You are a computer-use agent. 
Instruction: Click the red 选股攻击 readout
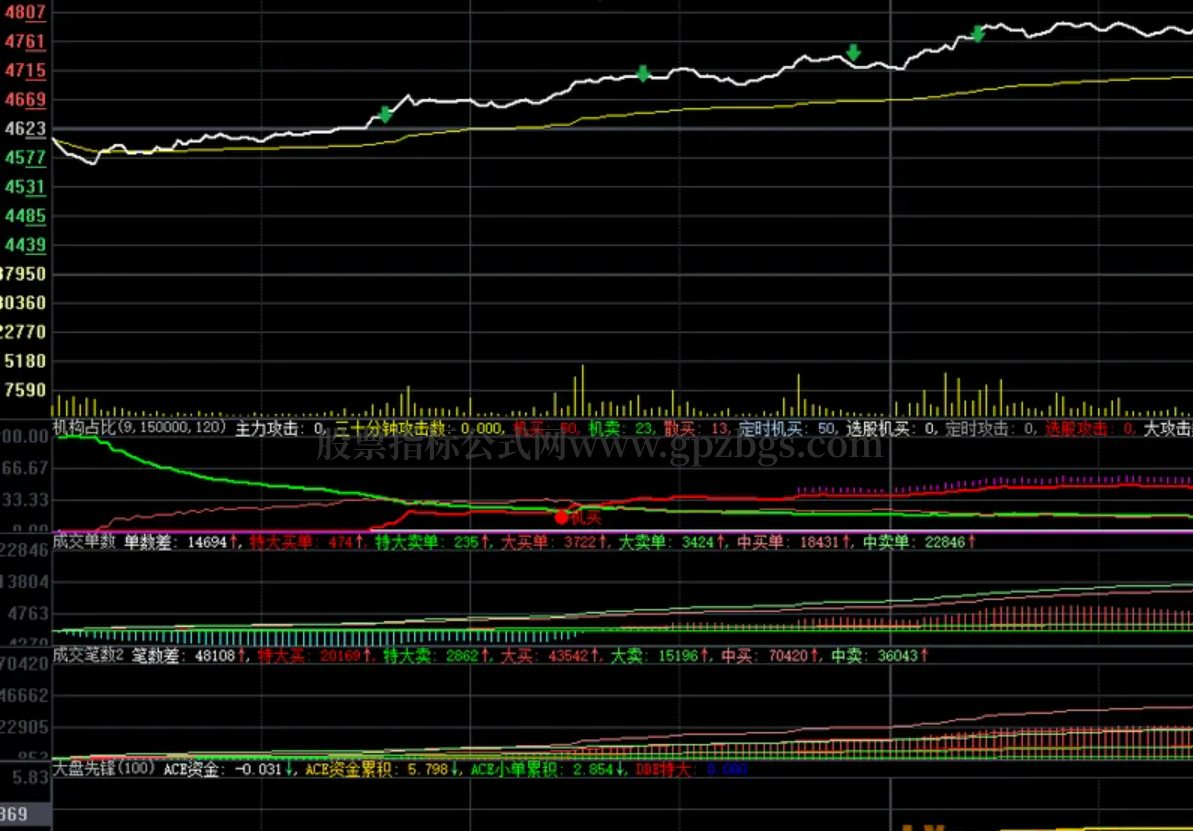click(1090, 428)
